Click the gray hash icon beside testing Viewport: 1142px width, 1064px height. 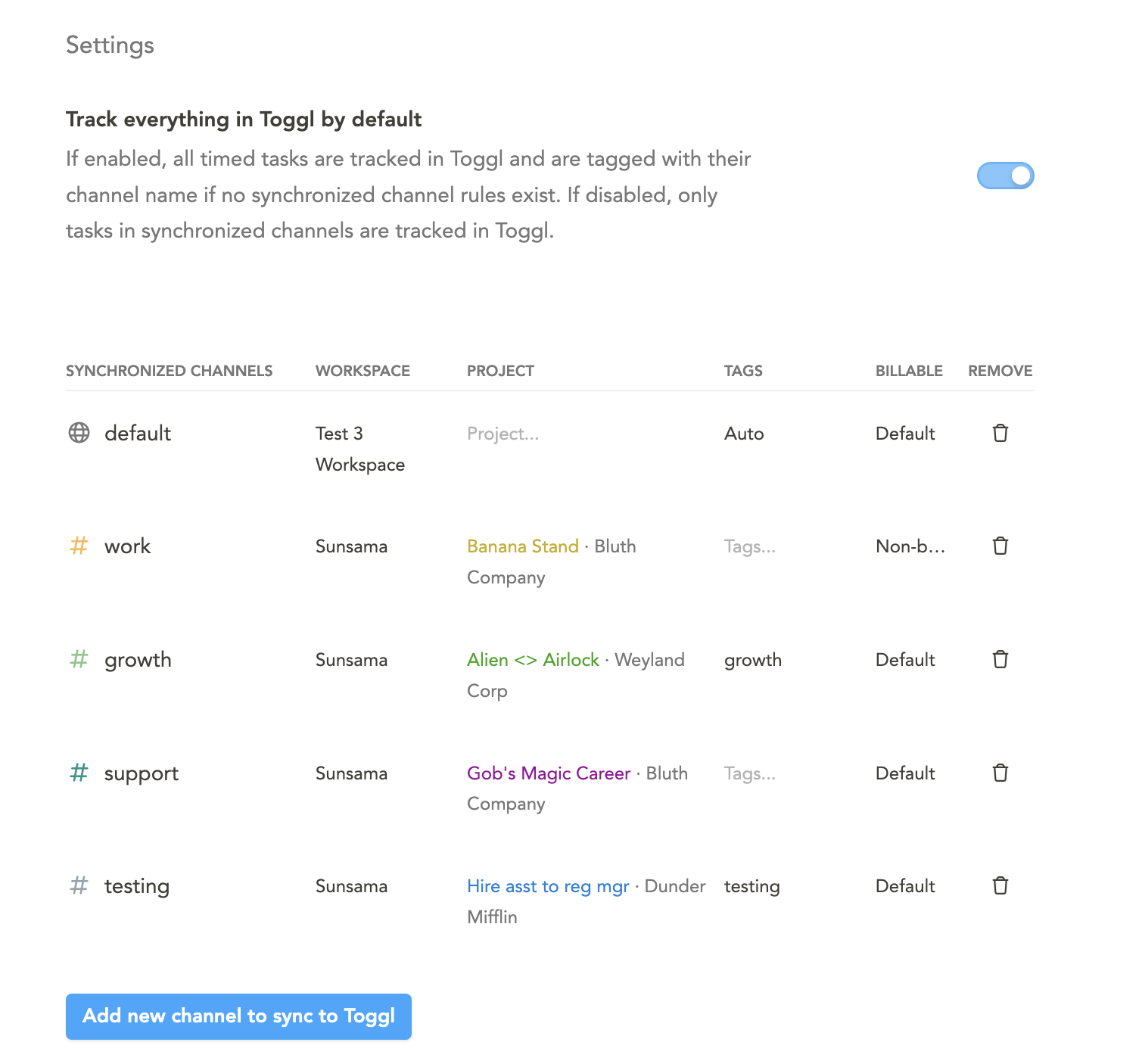click(x=78, y=885)
